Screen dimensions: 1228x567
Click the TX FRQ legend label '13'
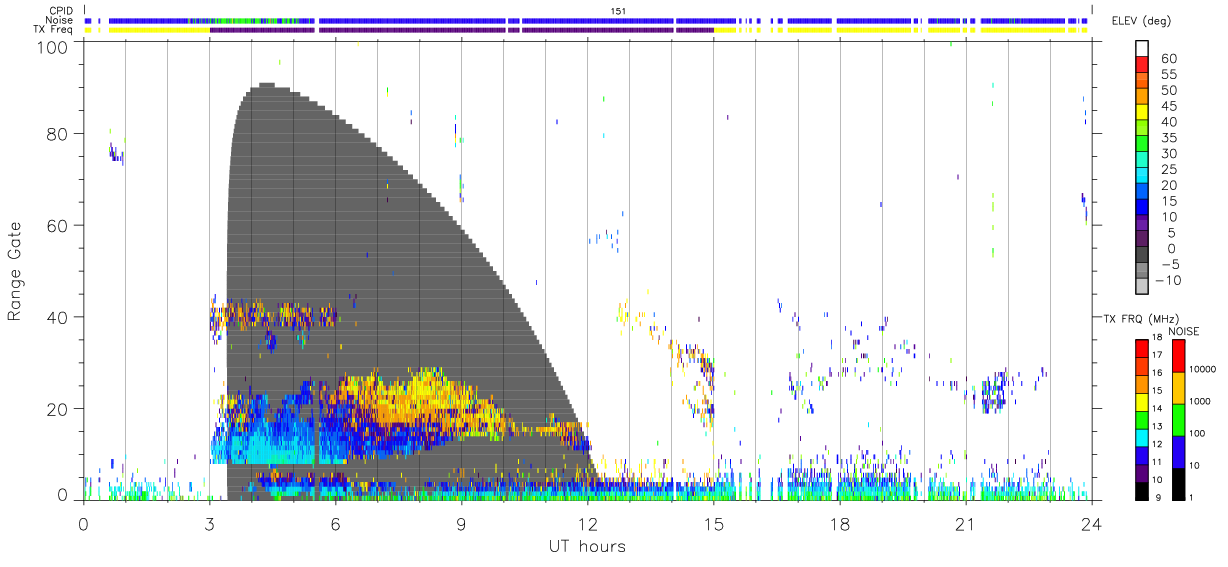pos(1156,427)
